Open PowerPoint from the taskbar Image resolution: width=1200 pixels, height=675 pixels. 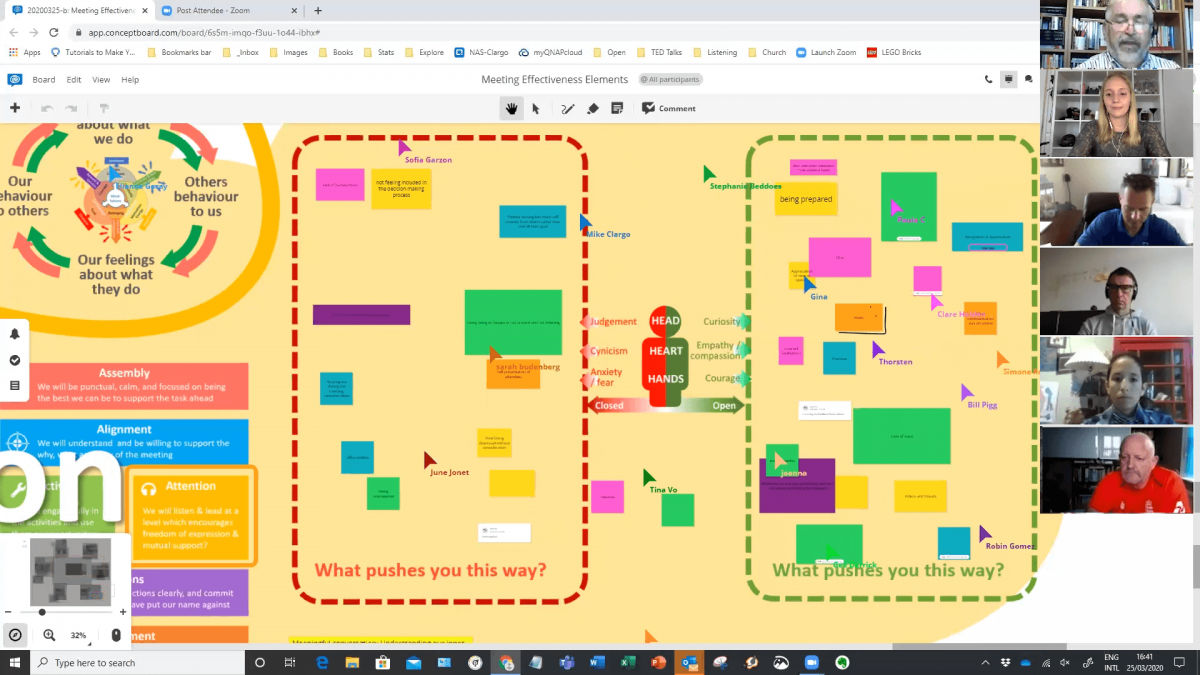point(658,662)
